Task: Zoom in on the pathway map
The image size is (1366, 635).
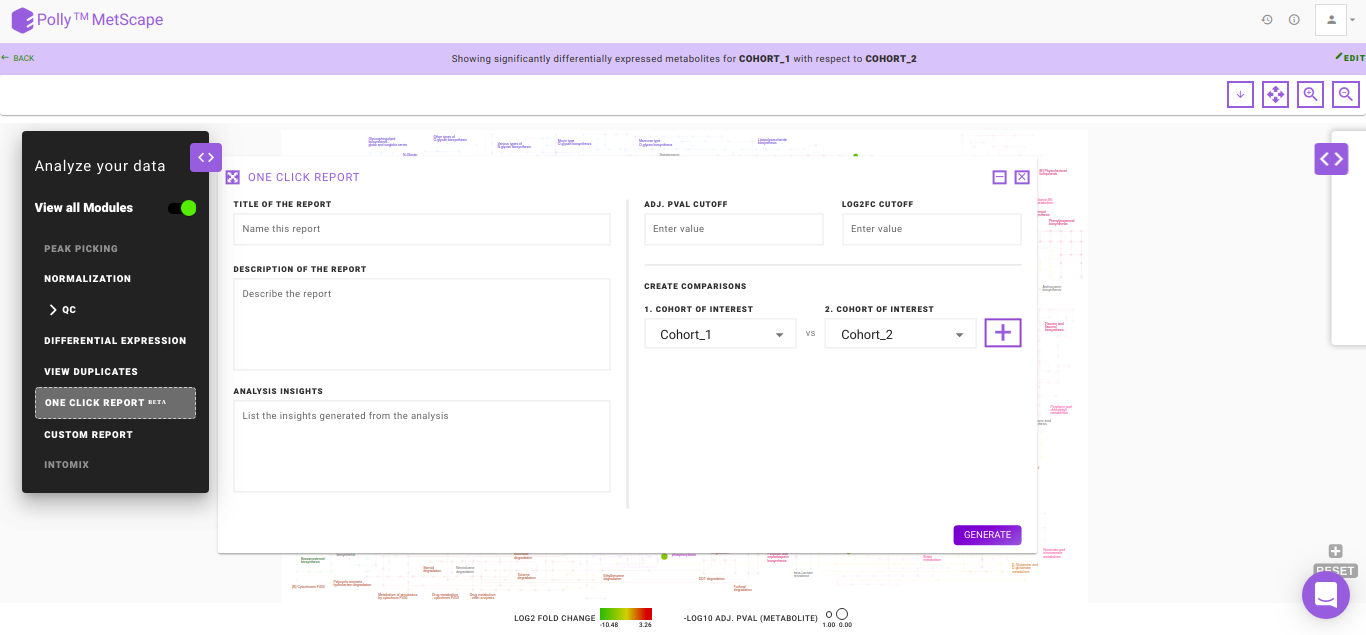Action: [1310, 94]
